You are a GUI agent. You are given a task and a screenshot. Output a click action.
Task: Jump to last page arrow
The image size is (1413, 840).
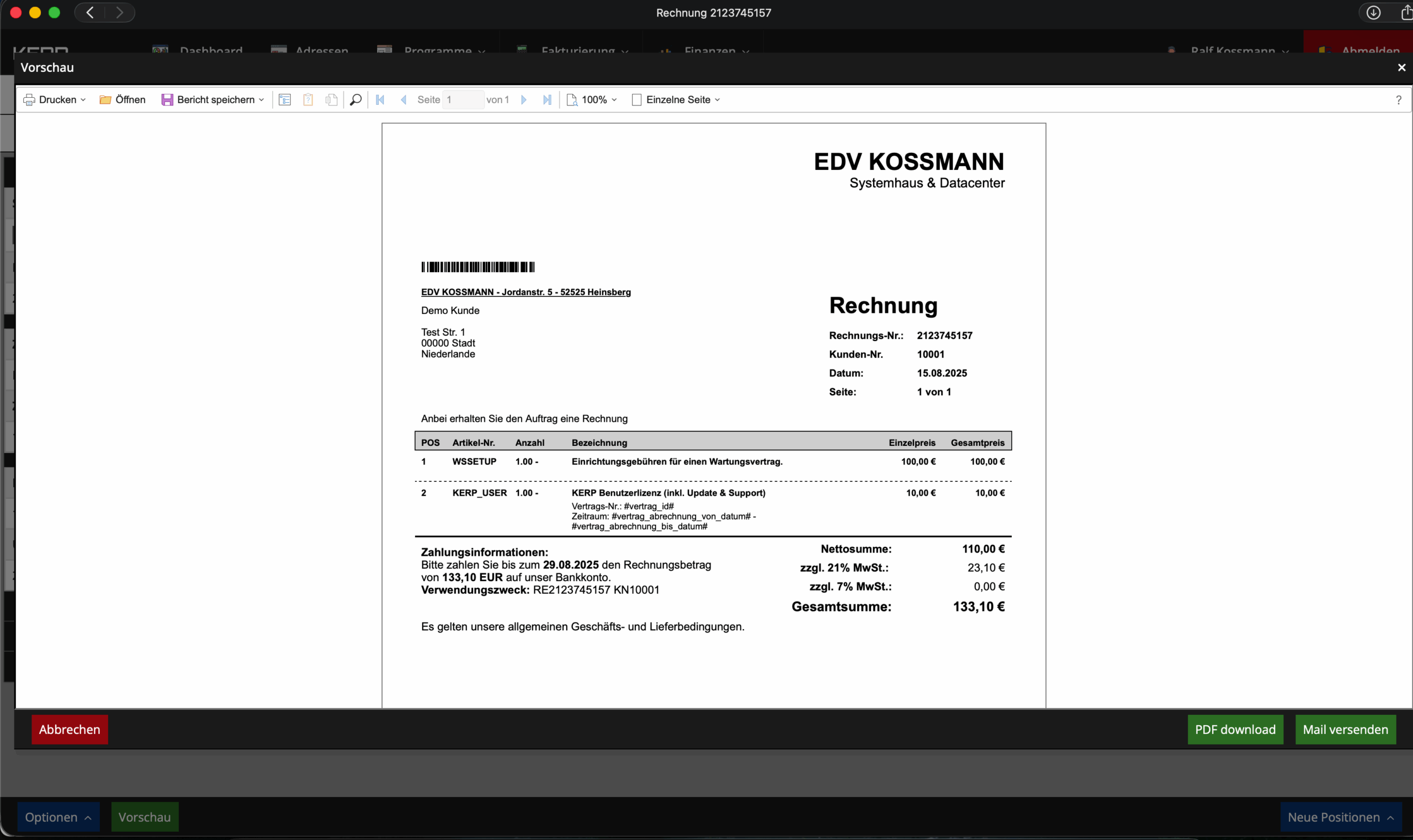(547, 100)
